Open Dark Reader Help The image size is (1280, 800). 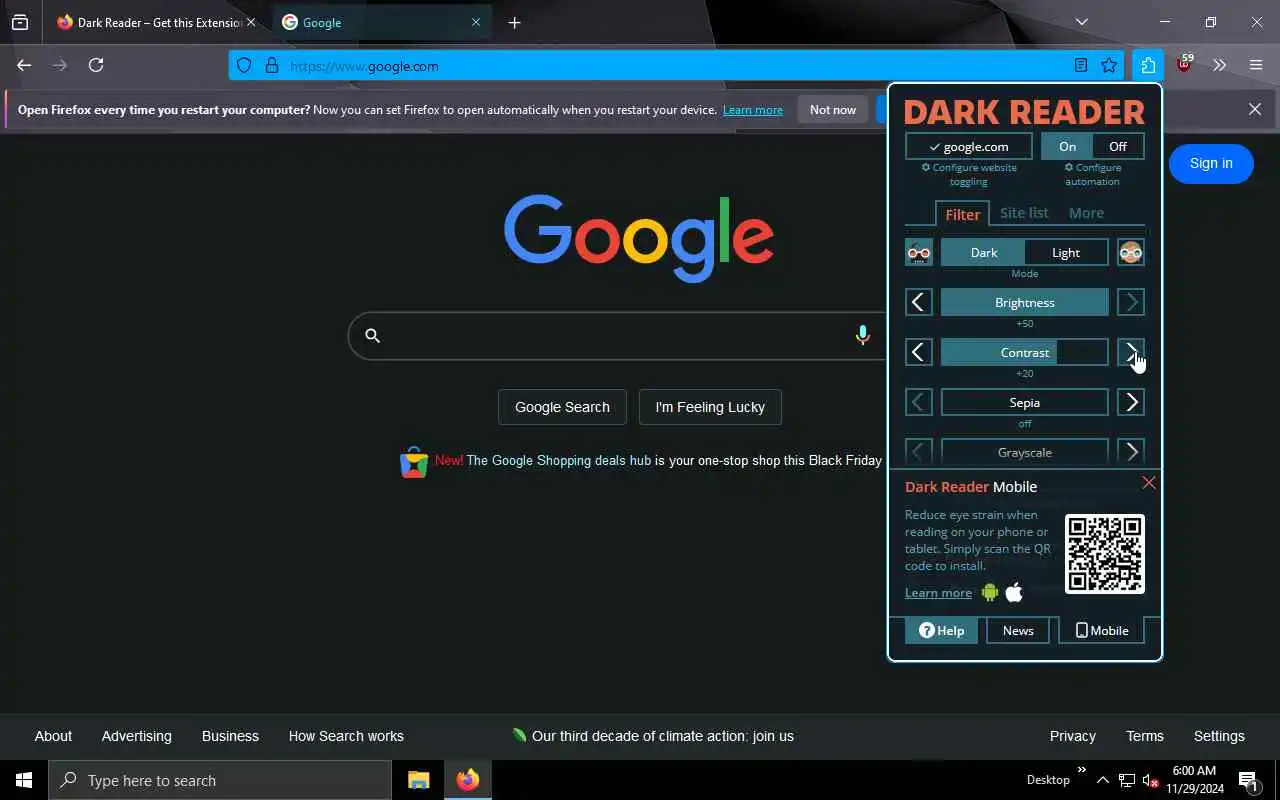(941, 630)
